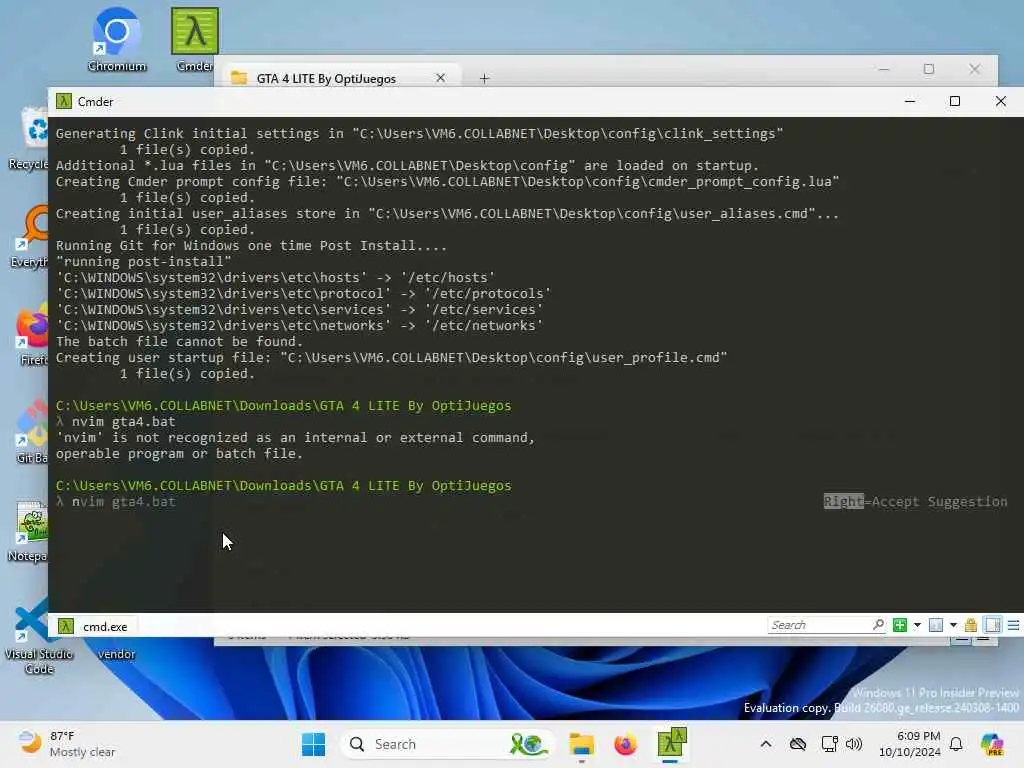Open the volume tray icon
The image size is (1024, 768).
point(854,744)
